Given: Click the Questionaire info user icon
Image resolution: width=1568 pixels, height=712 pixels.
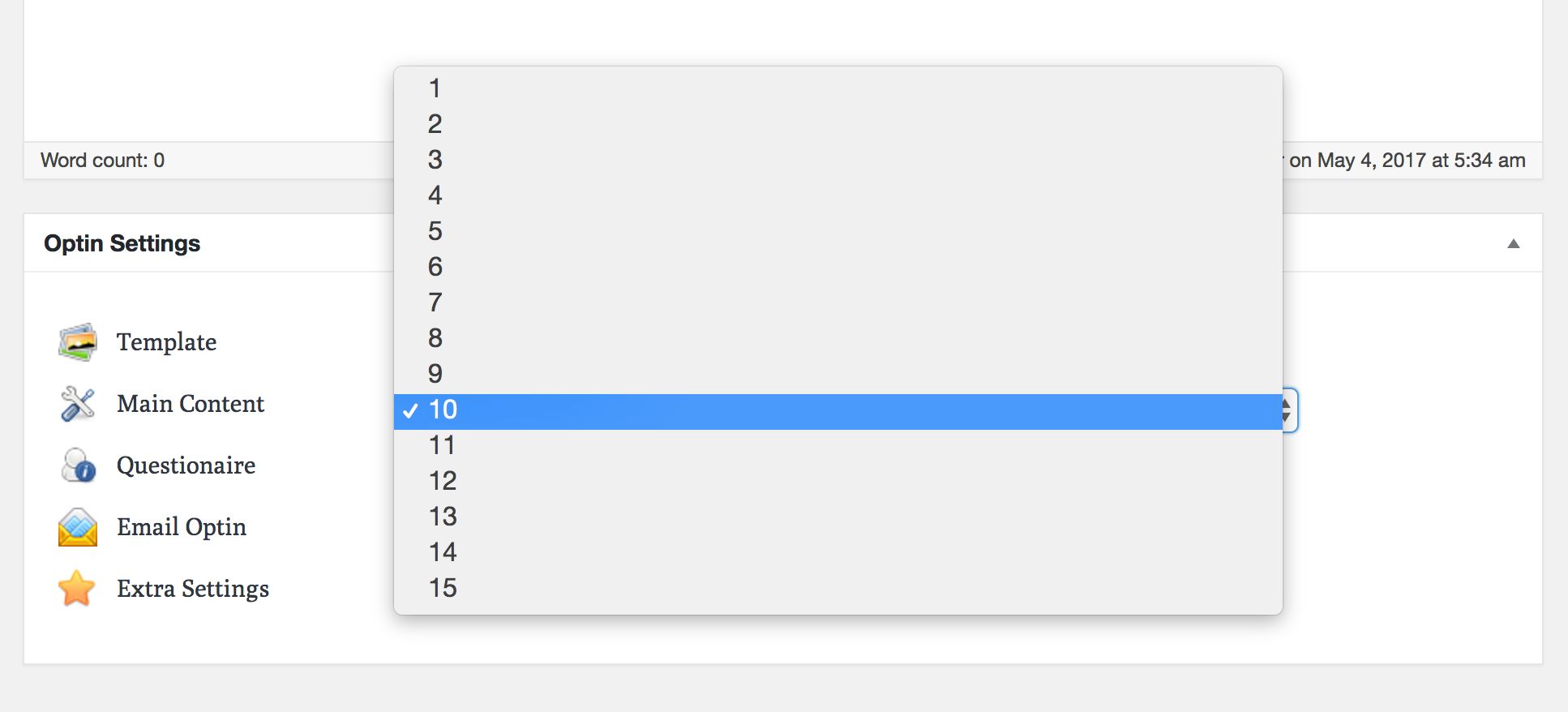Looking at the screenshot, I should (78, 465).
